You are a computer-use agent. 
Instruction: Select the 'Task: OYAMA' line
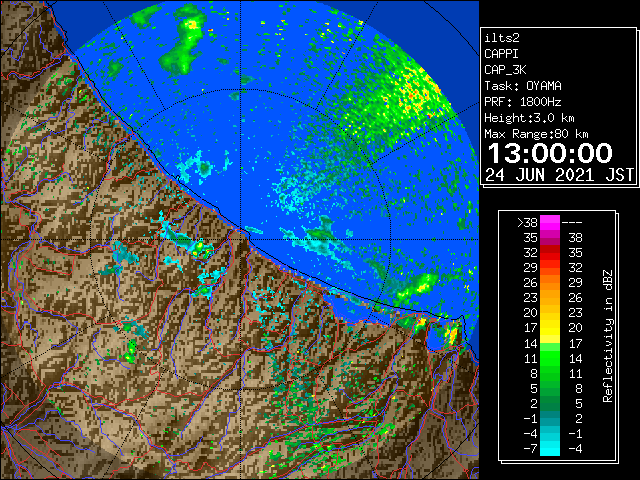coord(523,86)
